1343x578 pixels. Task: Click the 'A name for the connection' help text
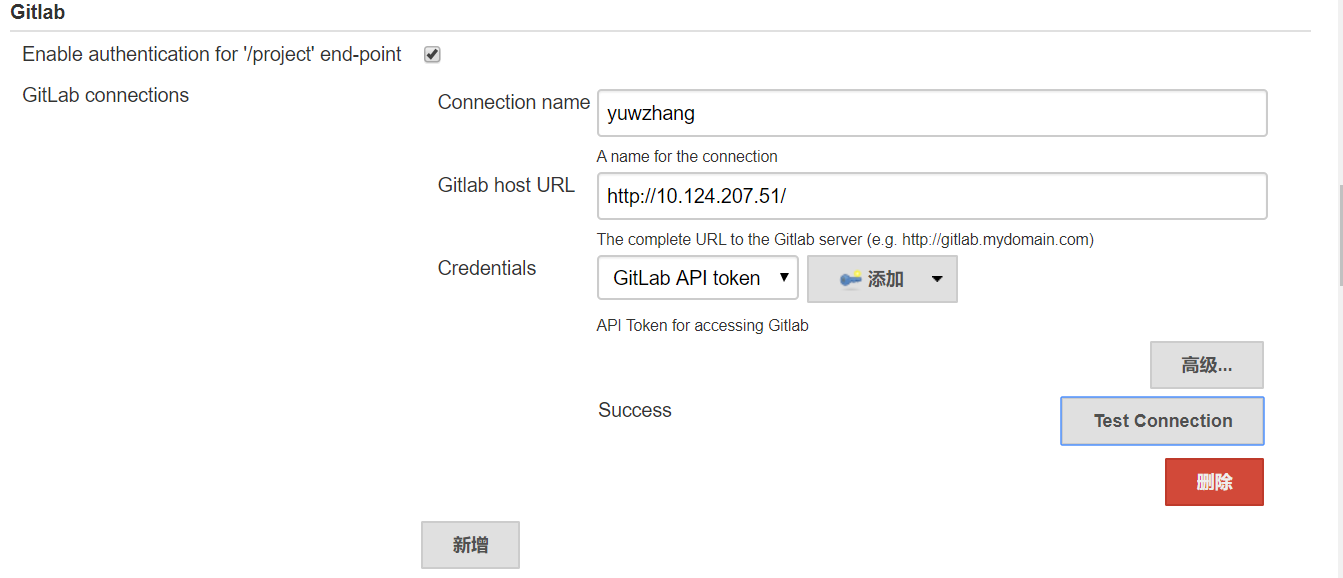coord(687,156)
